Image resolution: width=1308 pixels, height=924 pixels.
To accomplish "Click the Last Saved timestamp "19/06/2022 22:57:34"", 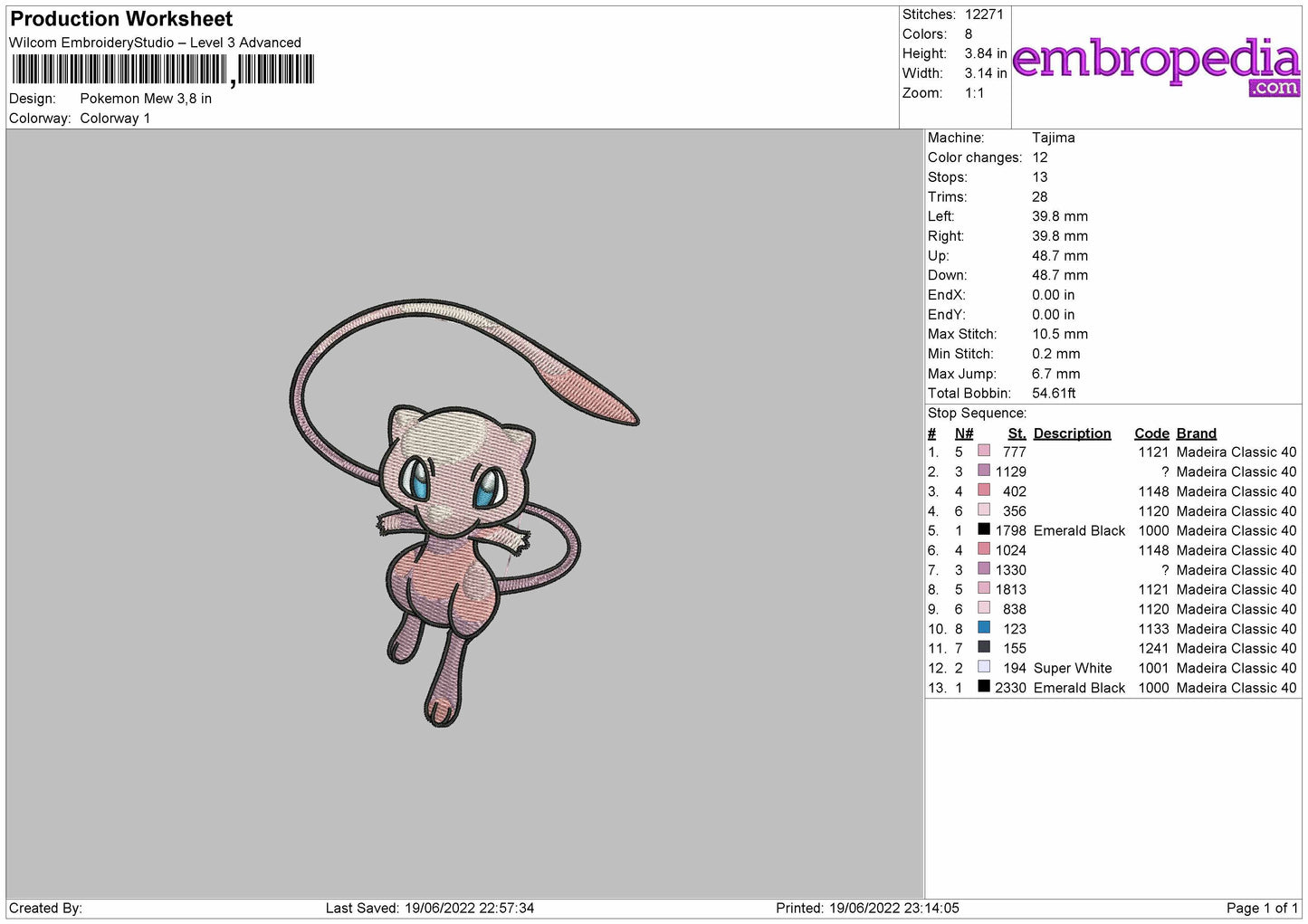I will tap(470, 909).
